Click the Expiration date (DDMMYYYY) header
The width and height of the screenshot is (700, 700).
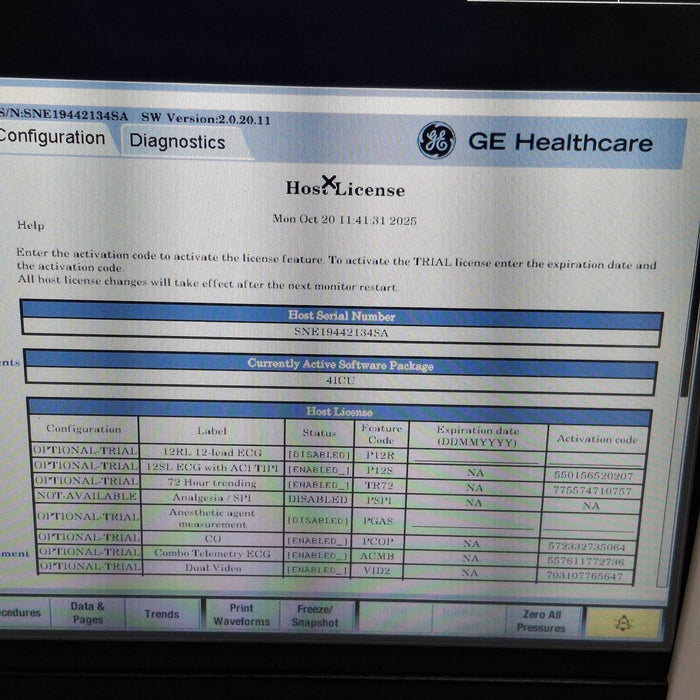(x=477, y=436)
